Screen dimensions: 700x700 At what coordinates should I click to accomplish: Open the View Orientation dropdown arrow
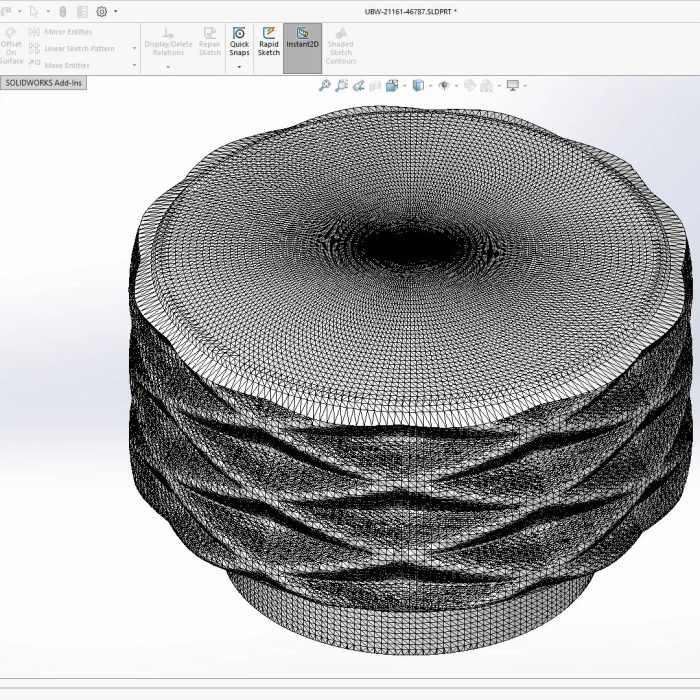(404, 86)
